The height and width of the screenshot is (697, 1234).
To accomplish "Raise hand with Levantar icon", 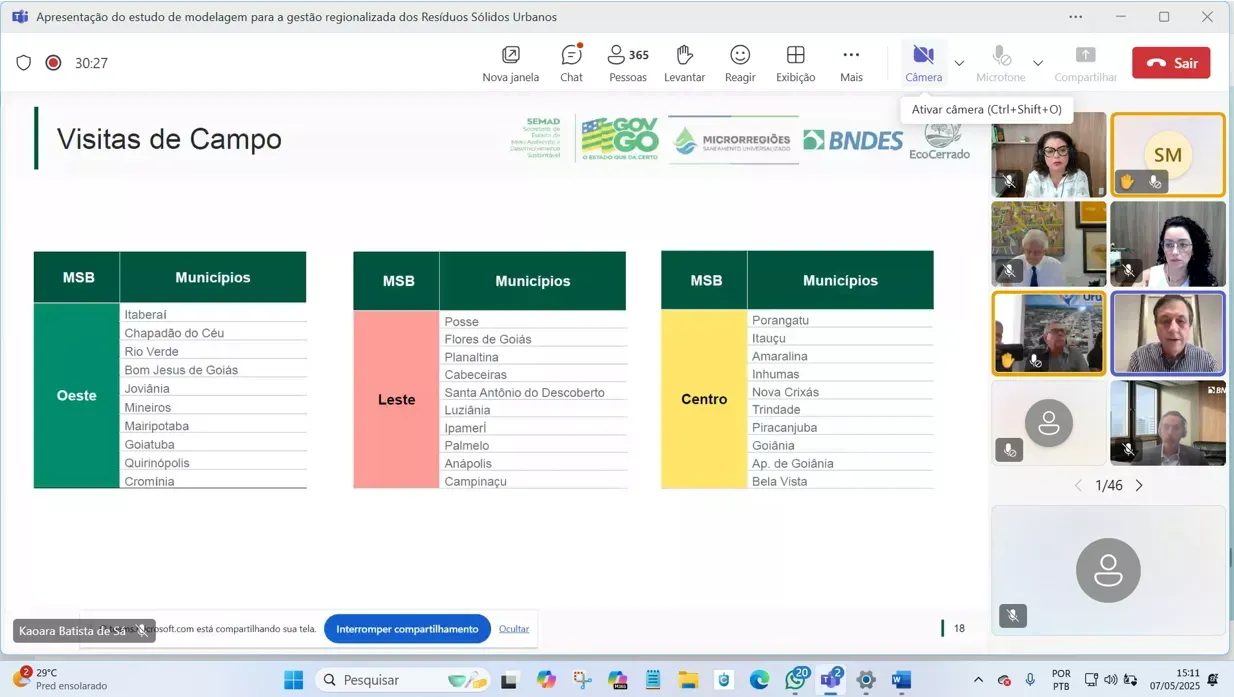I will tap(684, 63).
